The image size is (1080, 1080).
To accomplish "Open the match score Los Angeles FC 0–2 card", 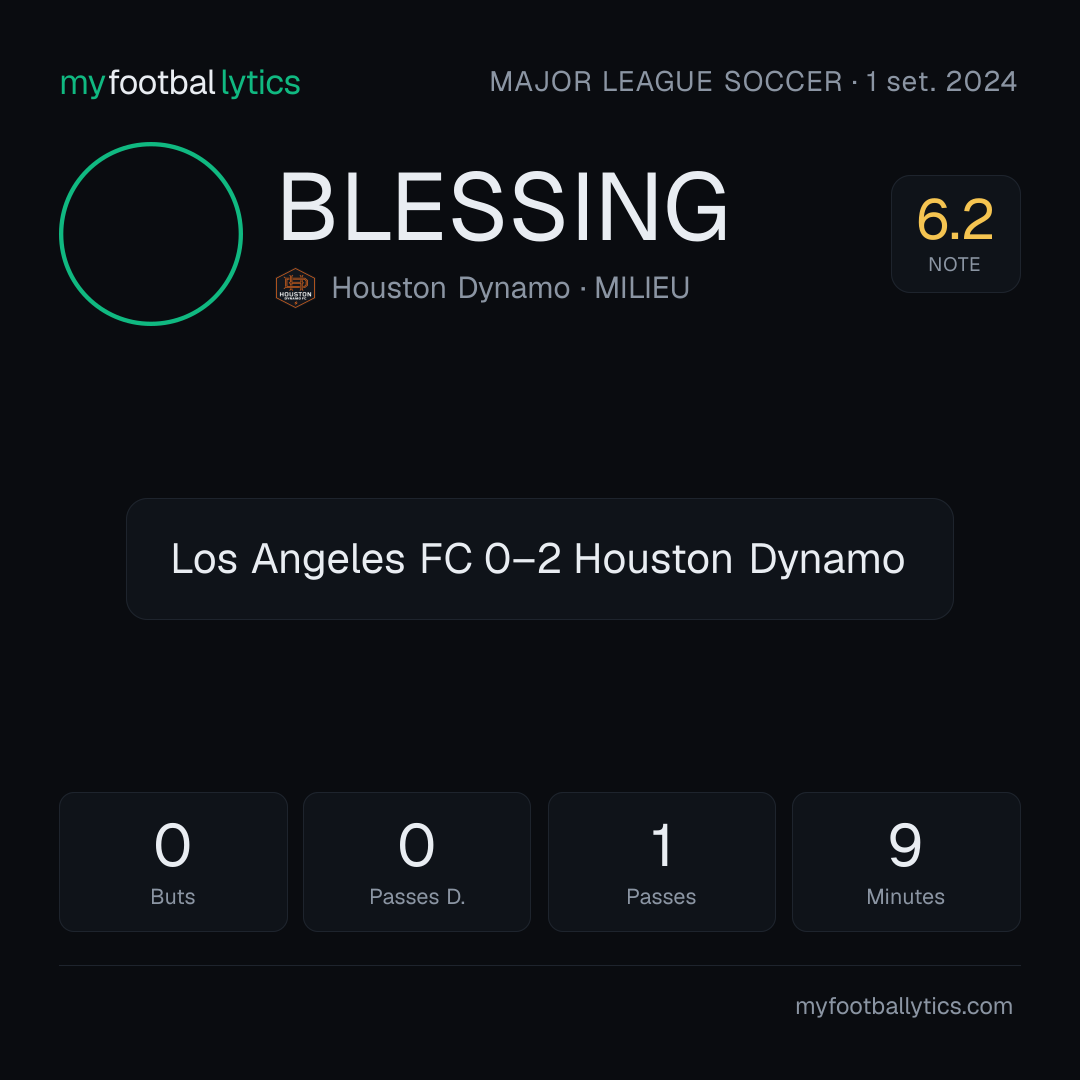I will pos(539,559).
